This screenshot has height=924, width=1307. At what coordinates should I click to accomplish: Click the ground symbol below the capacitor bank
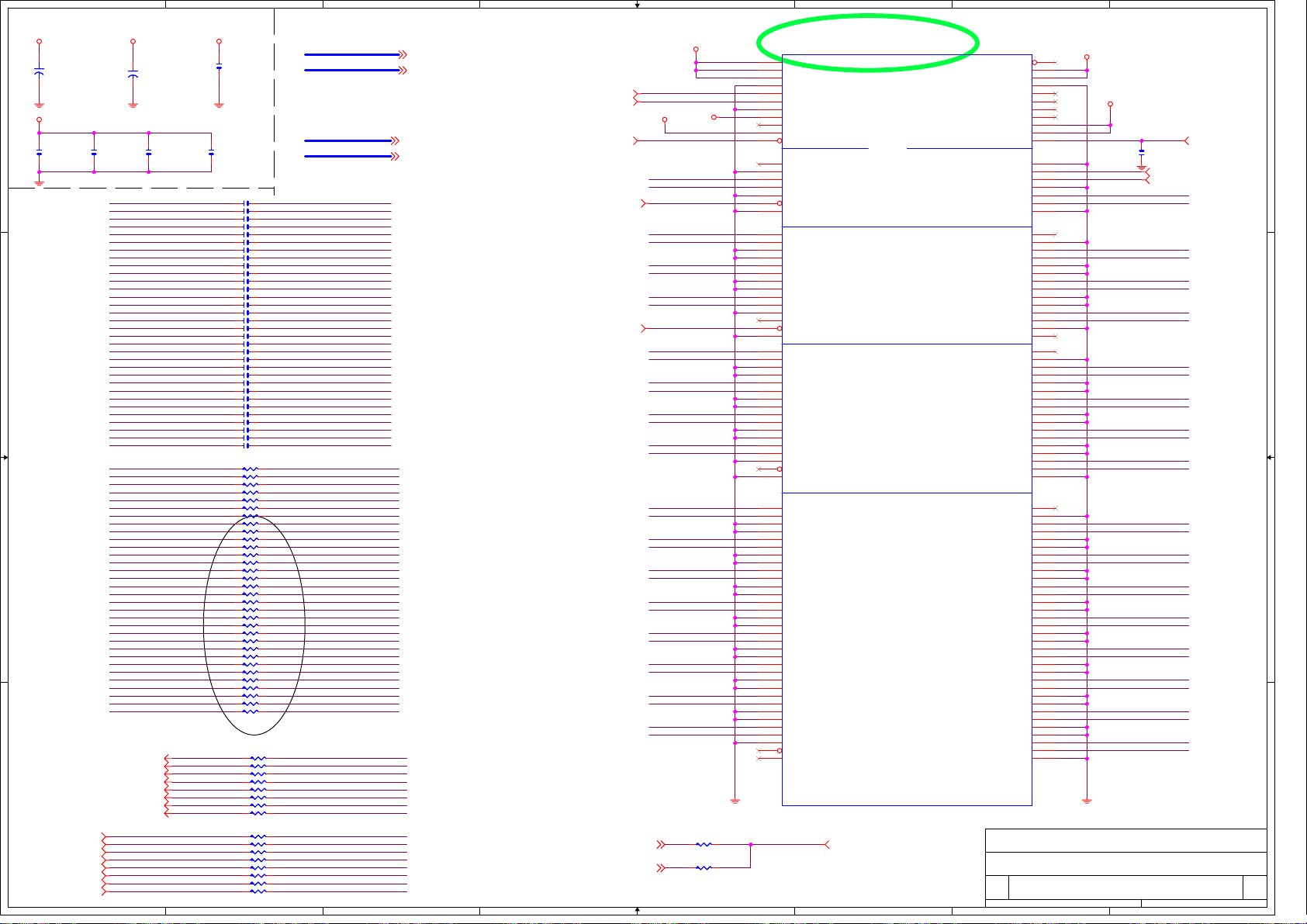(39, 184)
